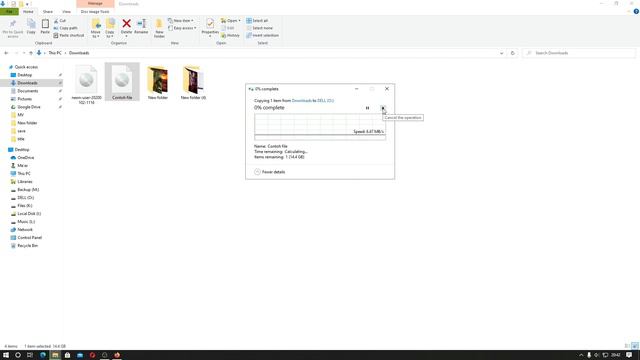Switch to large icons view in status bar
Image resolution: width=640 pixels, height=360 pixels.
pos(635,346)
